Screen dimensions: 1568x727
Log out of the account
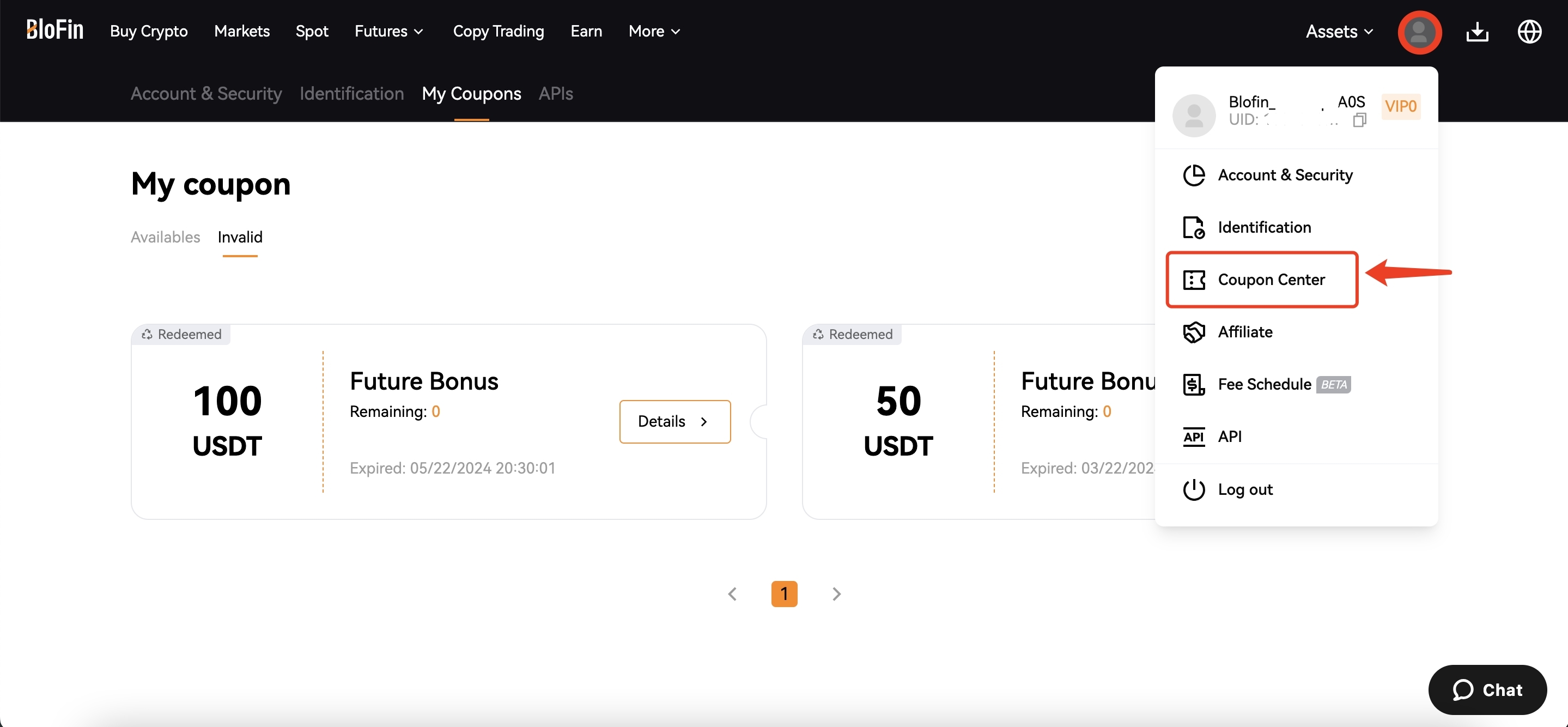(x=1296, y=489)
